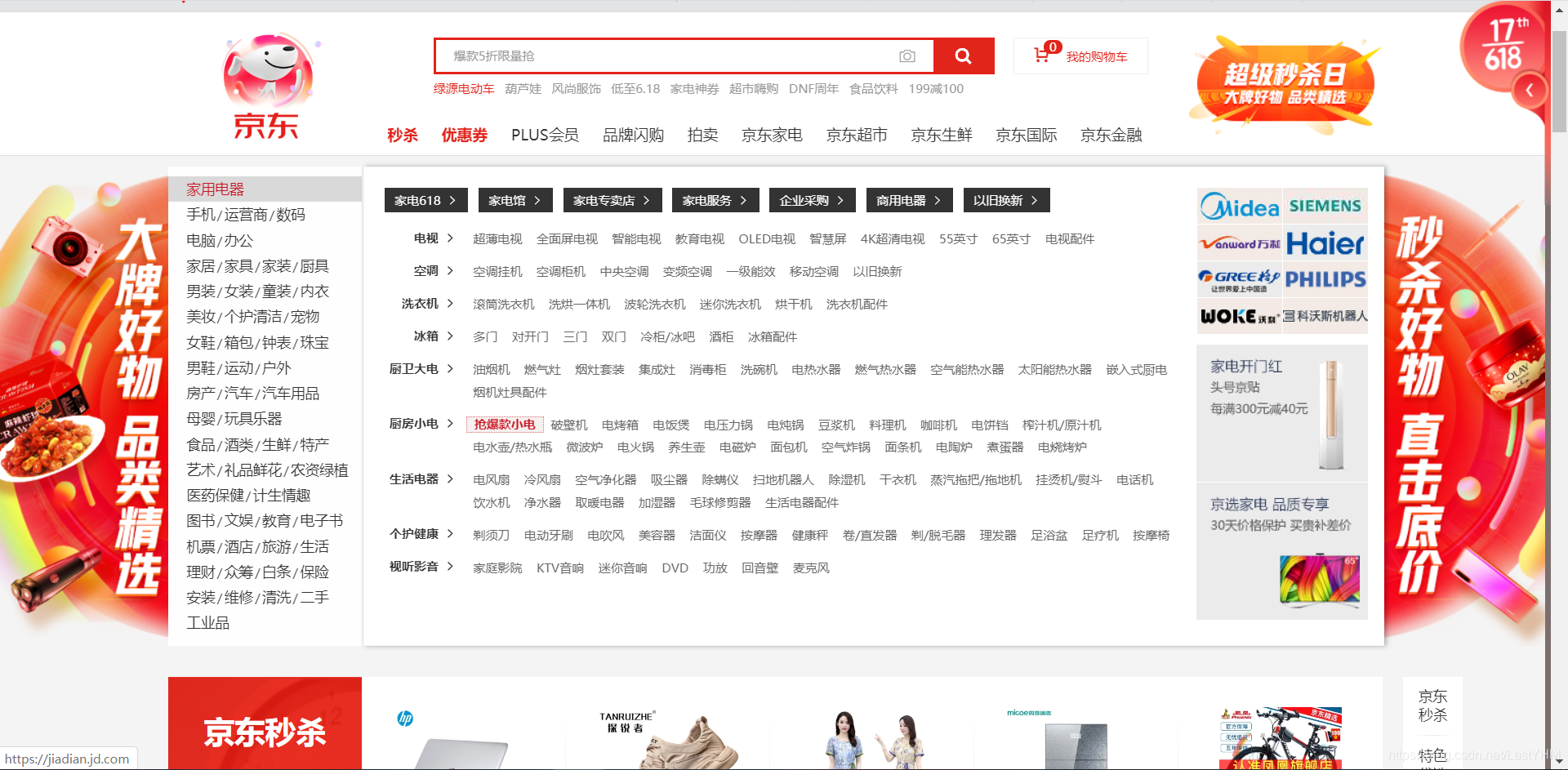Select the 京东金融 navigation tab

click(x=1111, y=135)
